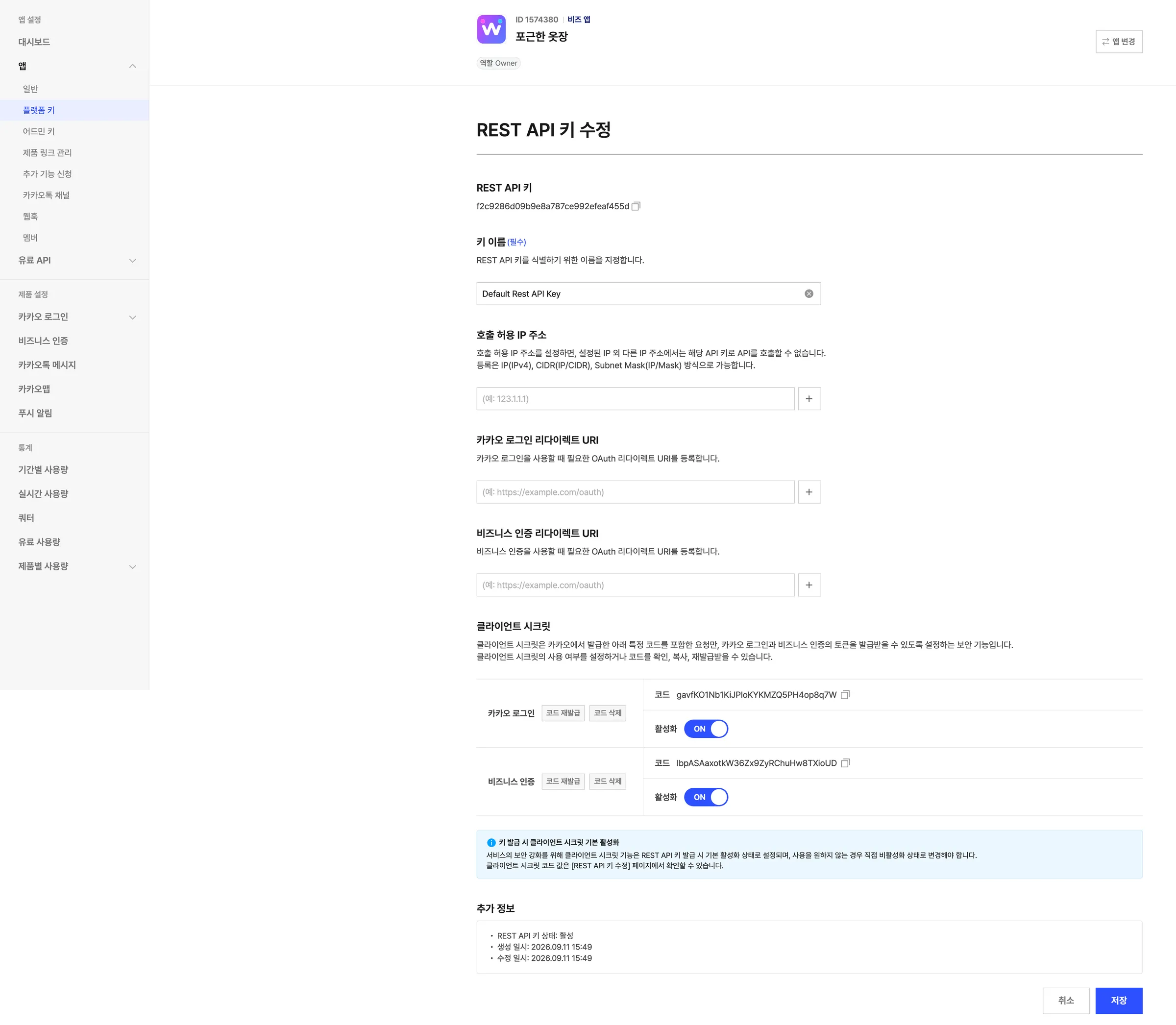Image resolution: width=1176 pixels, height=1025 pixels.
Task: Select the lbpASAaxotkW36Zx9ZyRChuHw8TXioUD code text
Action: pyautogui.click(x=756, y=763)
